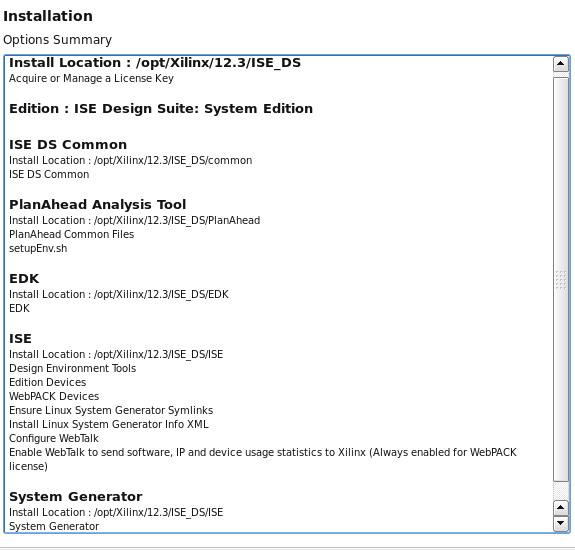The height and width of the screenshot is (550, 575).
Task: Click the up arrow just above the scroll-down arrow
Action: (560, 507)
